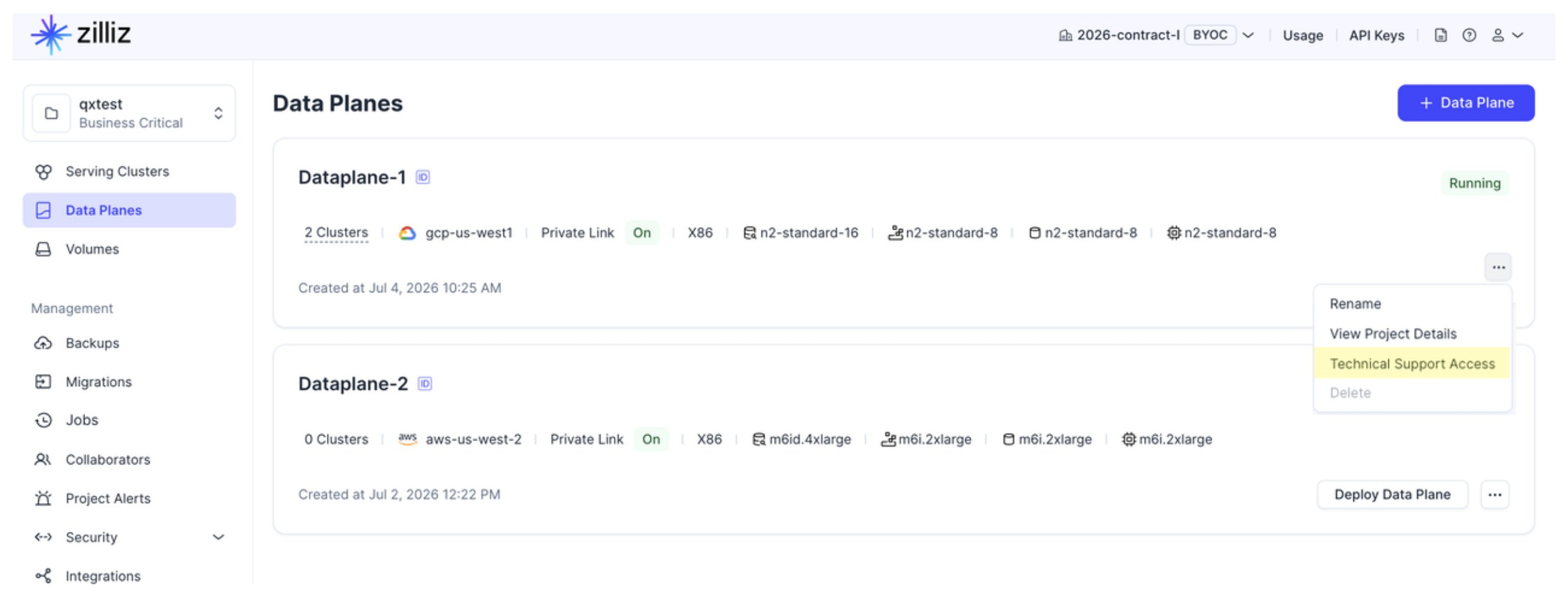Open the user account dropdown

click(x=1507, y=35)
